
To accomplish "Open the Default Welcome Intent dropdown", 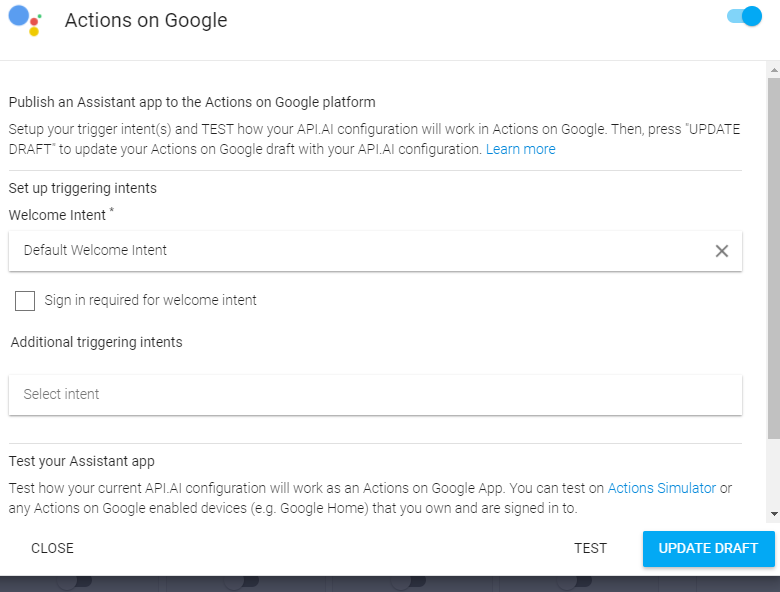I will pyautogui.click(x=375, y=251).
